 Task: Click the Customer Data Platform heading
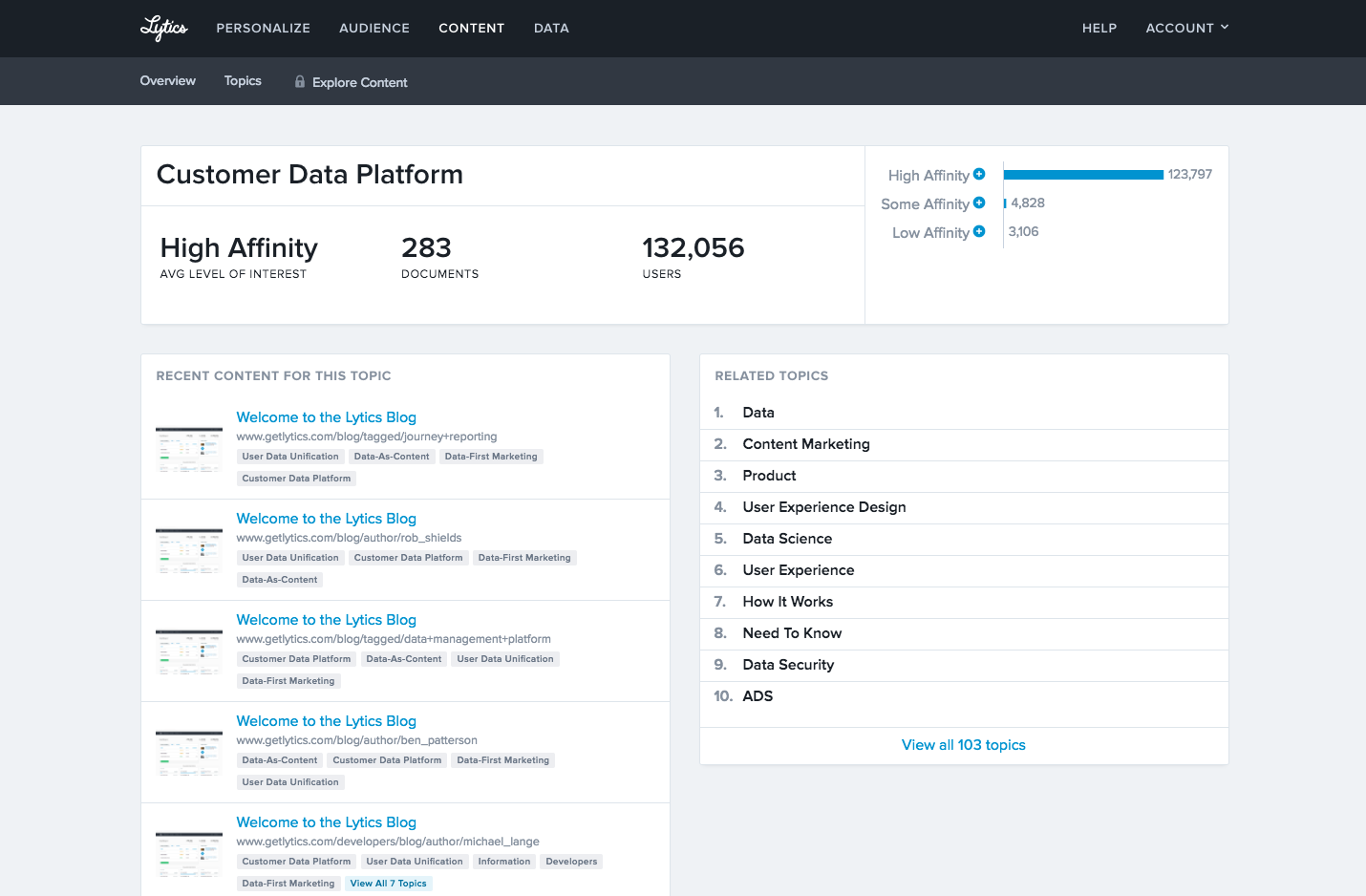point(309,175)
